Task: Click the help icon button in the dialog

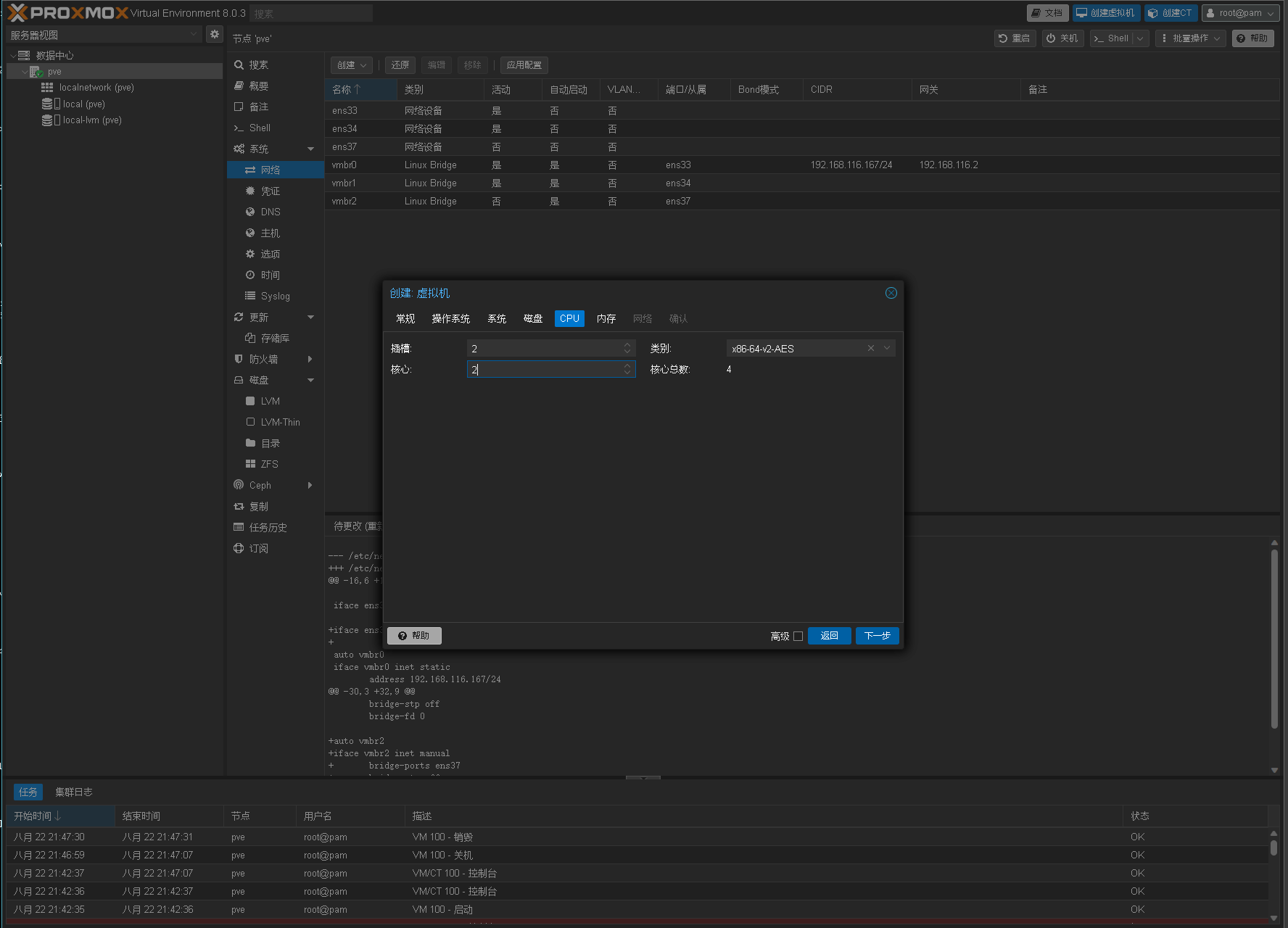Action: tap(414, 636)
